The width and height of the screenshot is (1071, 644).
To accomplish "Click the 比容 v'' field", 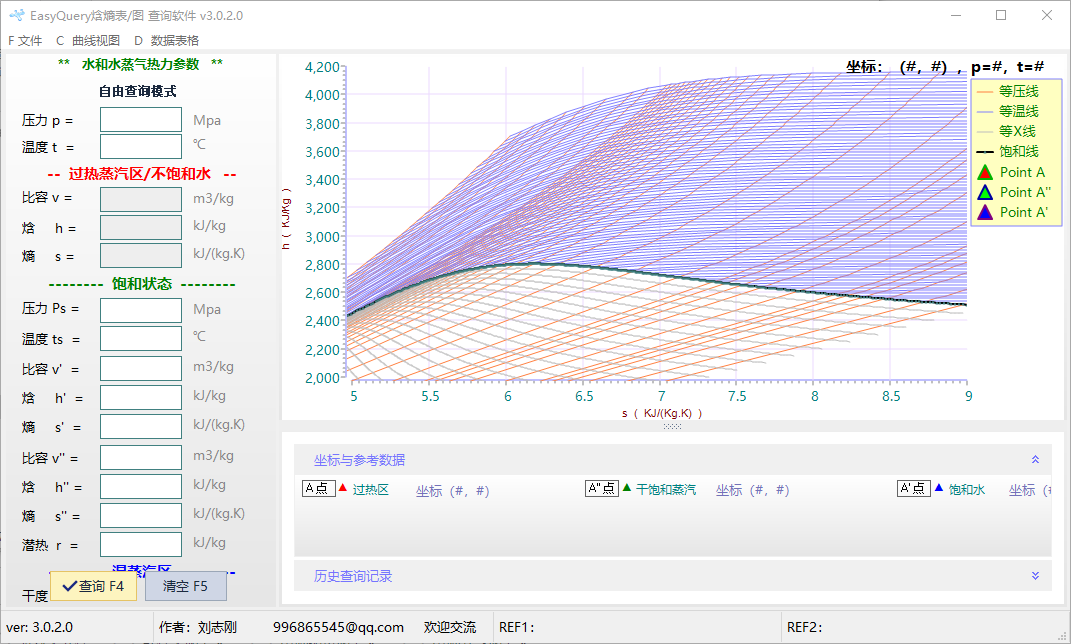I will click(141, 458).
